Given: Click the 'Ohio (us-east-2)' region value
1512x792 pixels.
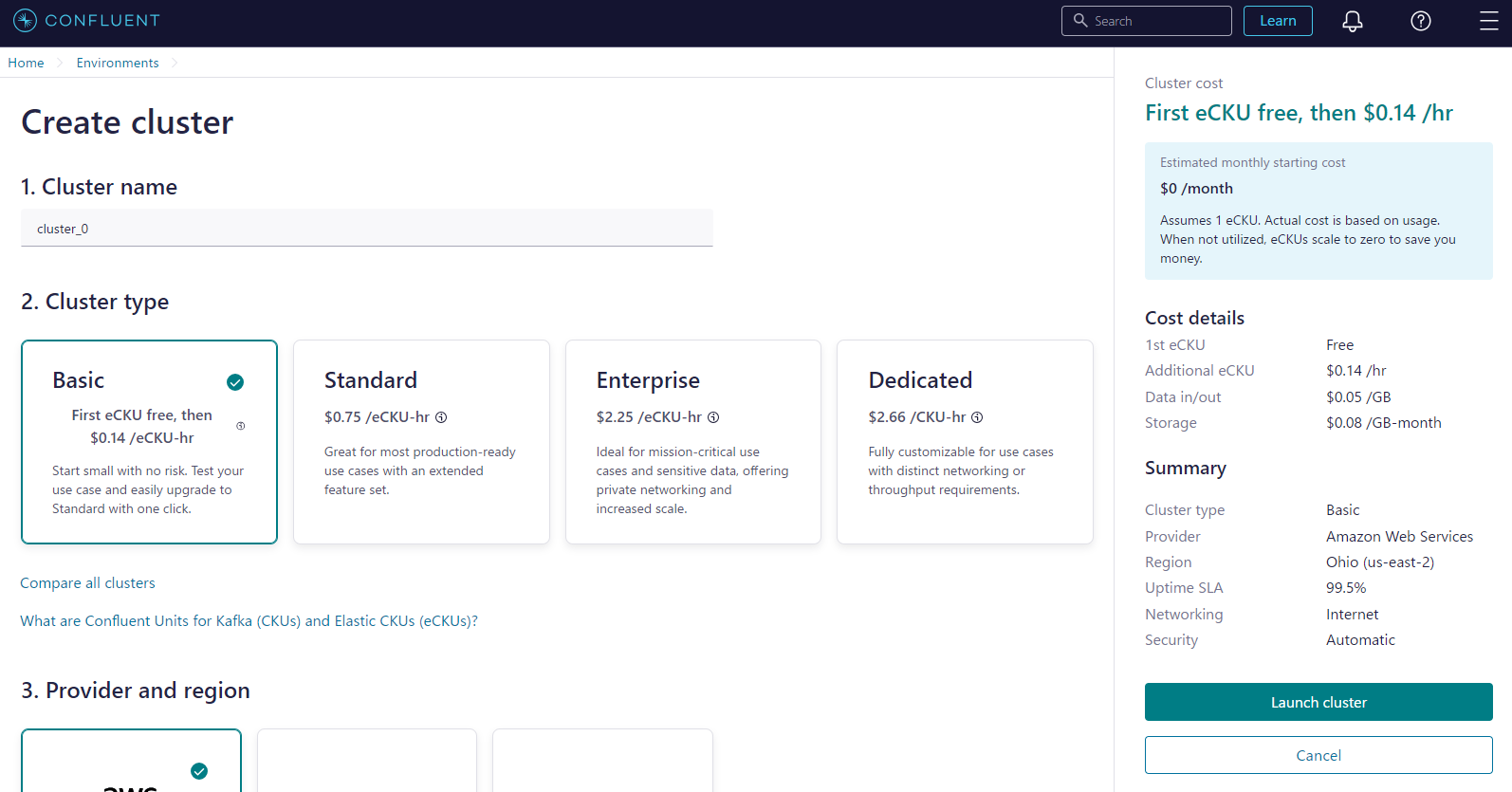Looking at the screenshot, I should [1380, 562].
